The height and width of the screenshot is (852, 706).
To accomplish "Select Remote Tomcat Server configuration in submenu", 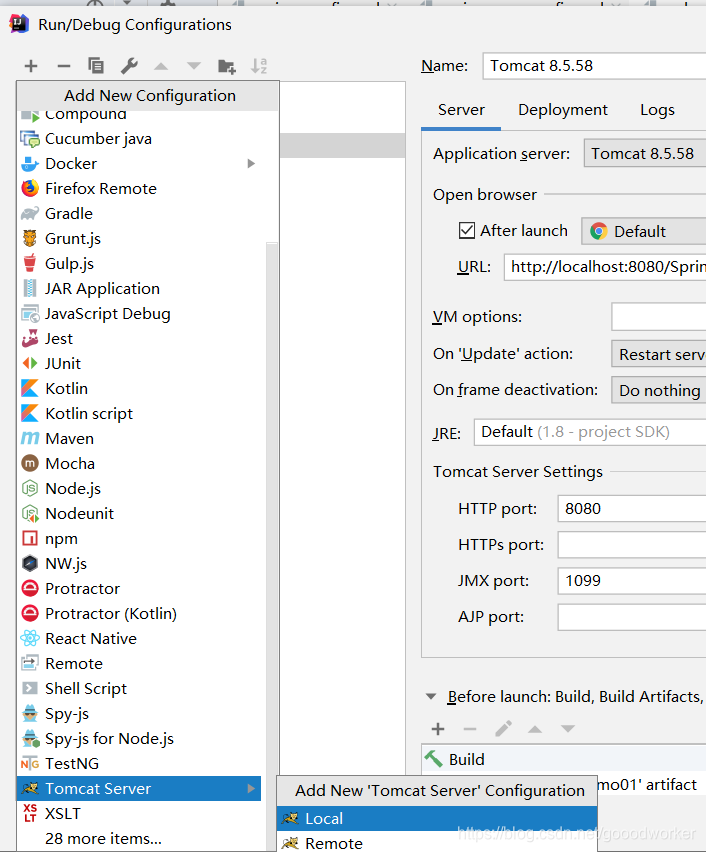I will click(x=437, y=843).
